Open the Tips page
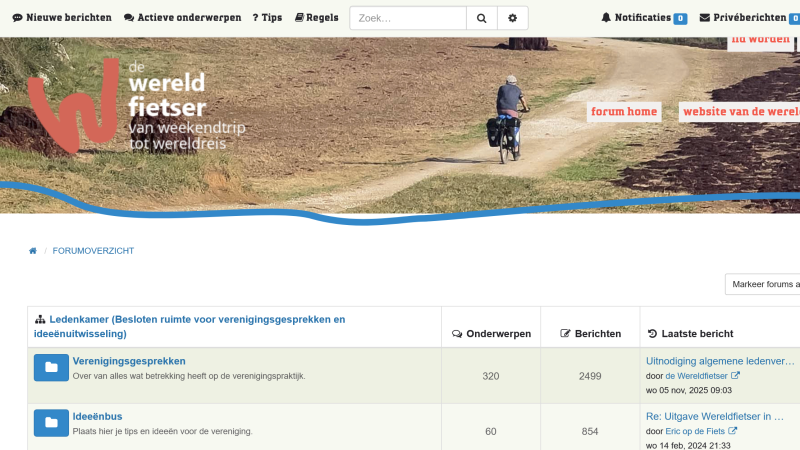 (x=267, y=18)
